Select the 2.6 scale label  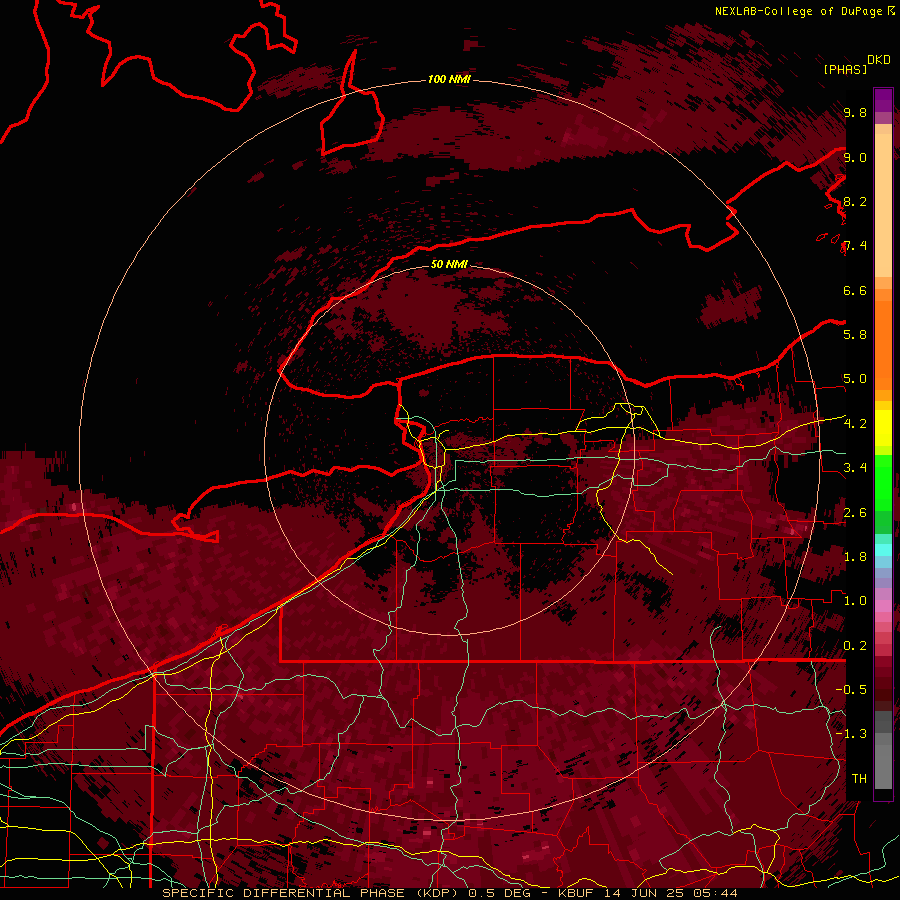click(855, 513)
